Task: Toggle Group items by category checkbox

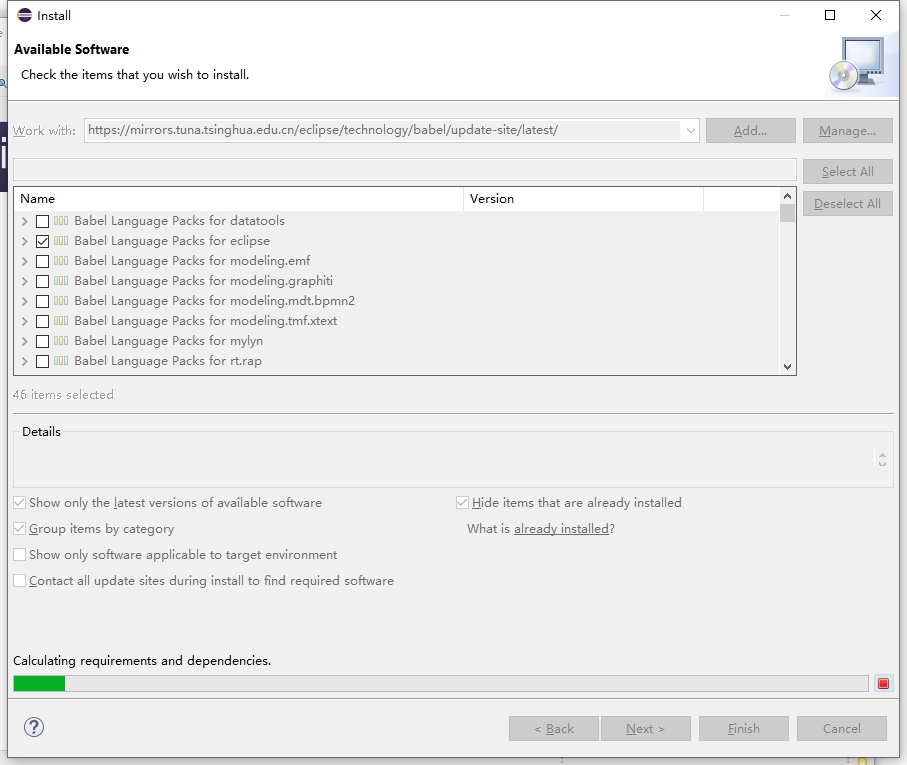Action: click(x=20, y=529)
